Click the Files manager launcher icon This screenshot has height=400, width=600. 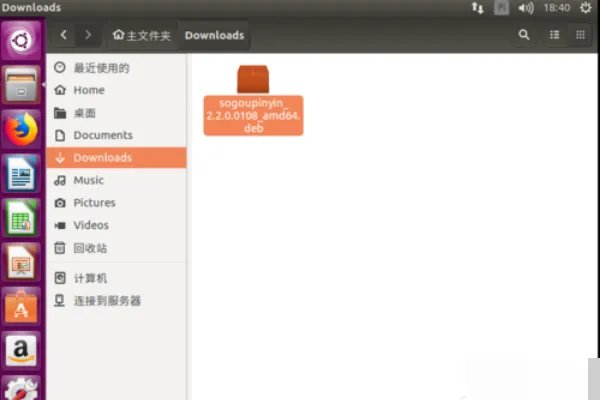coord(21,85)
